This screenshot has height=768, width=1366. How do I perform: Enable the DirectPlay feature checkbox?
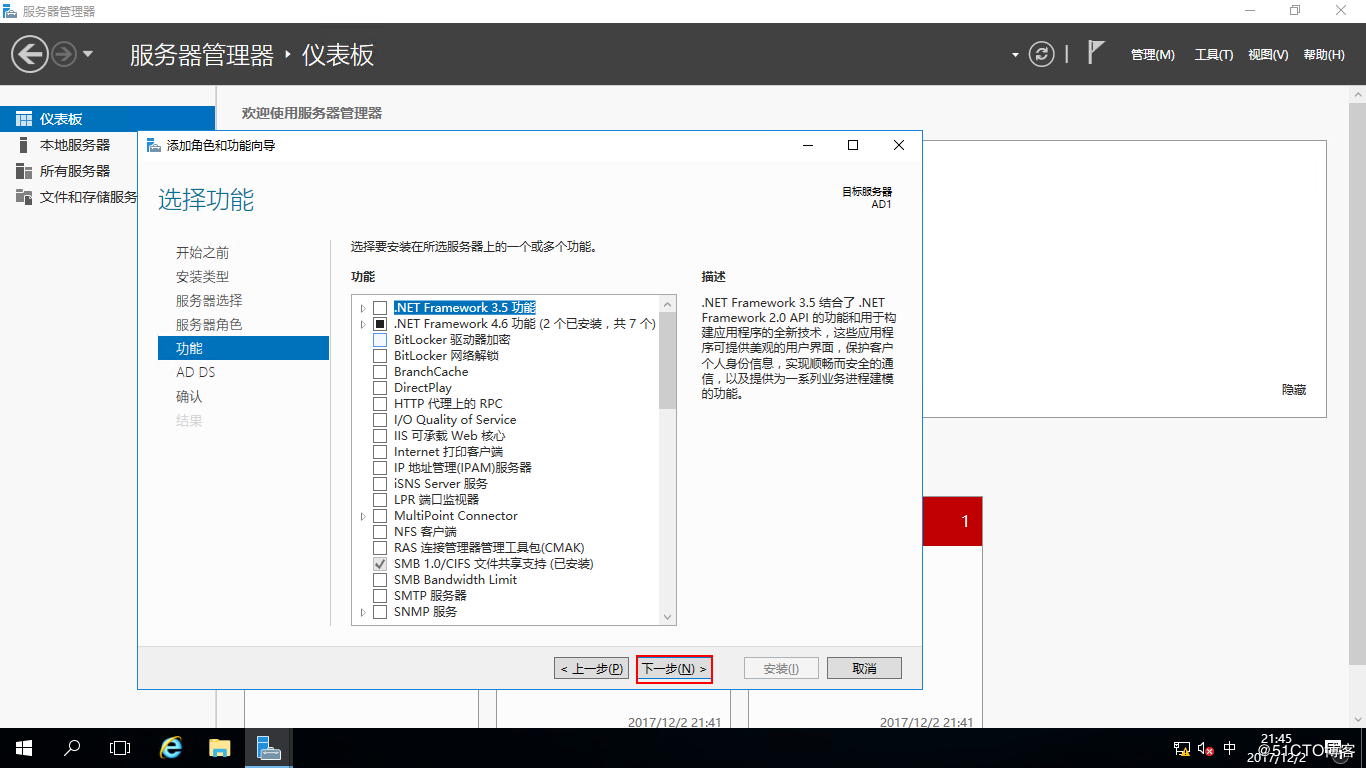click(380, 388)
